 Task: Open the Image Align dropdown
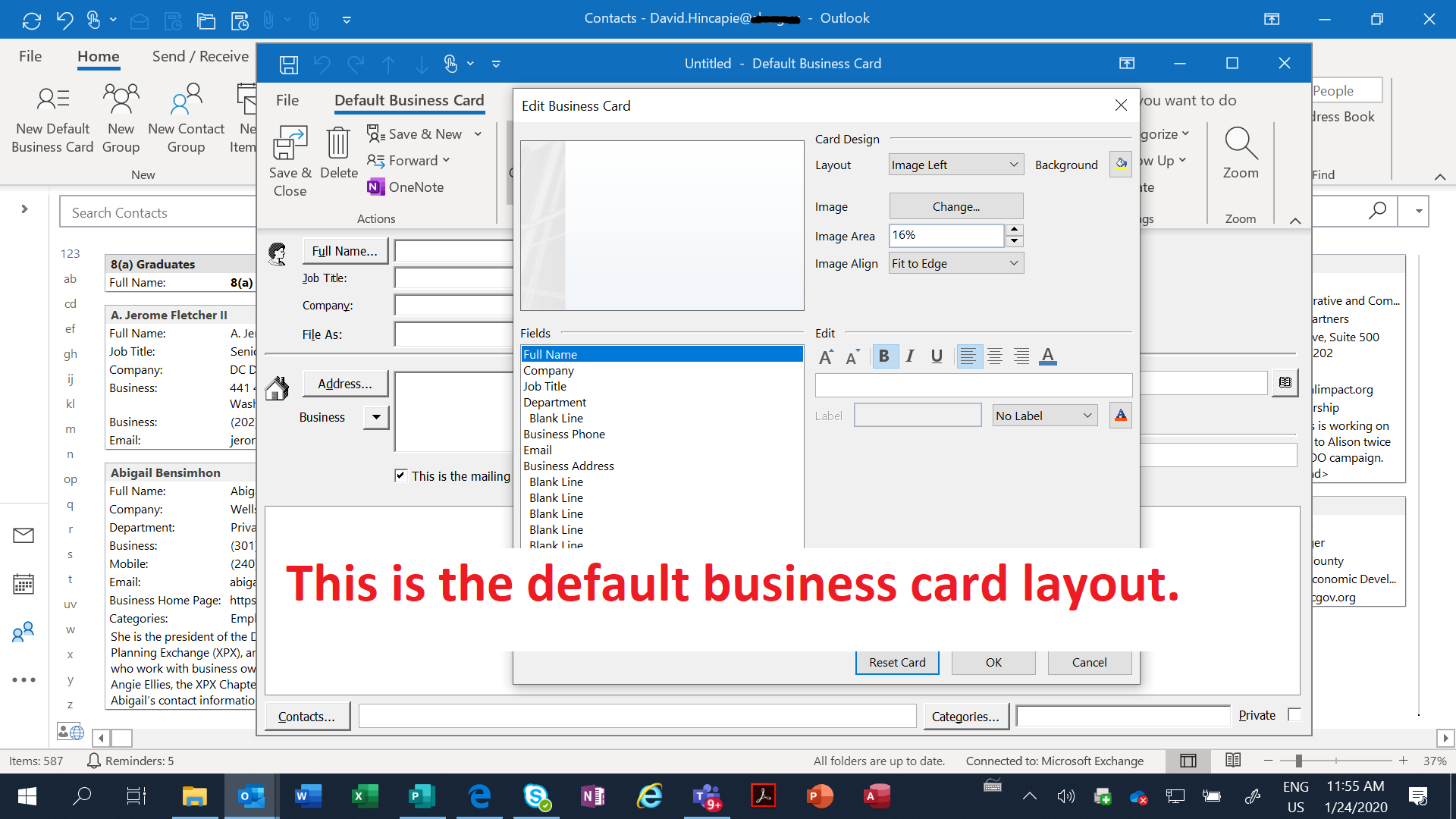coord(956,263)
